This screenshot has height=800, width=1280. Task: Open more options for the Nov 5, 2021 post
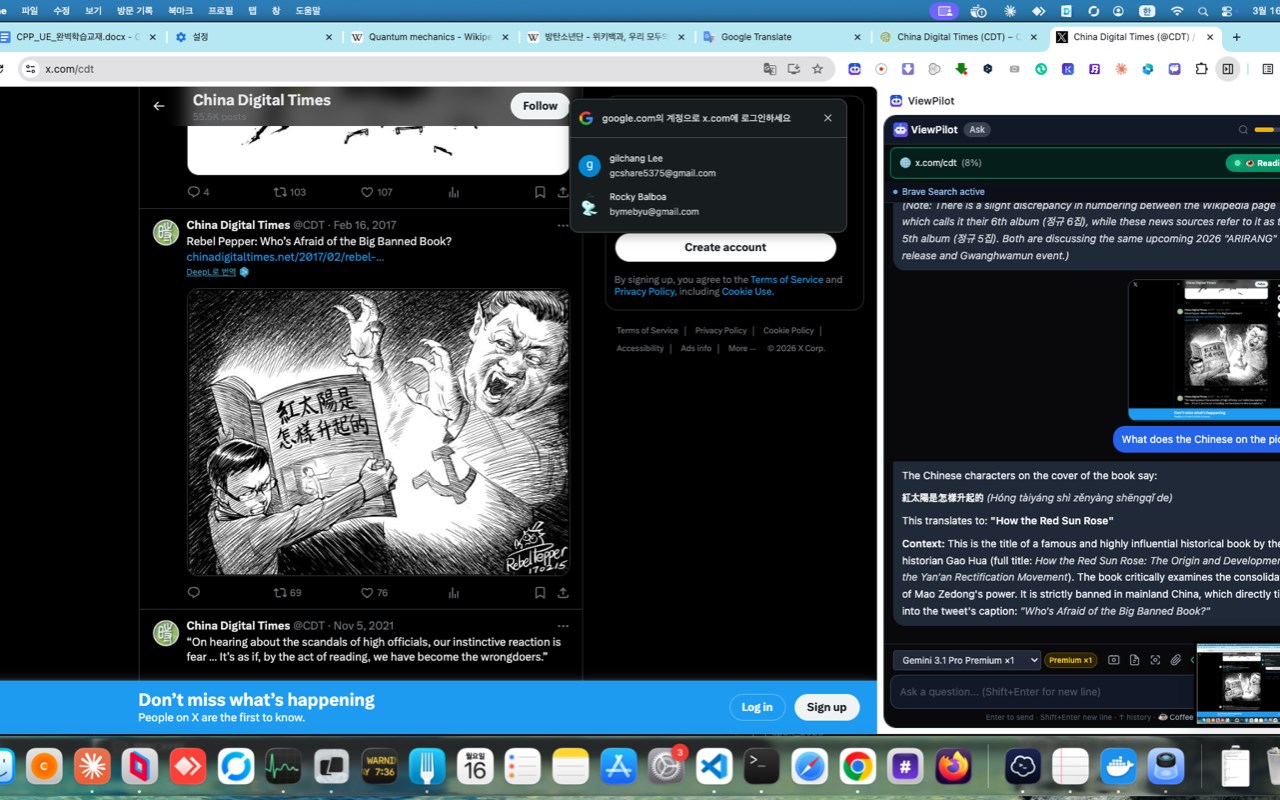(x=563, y=626)
